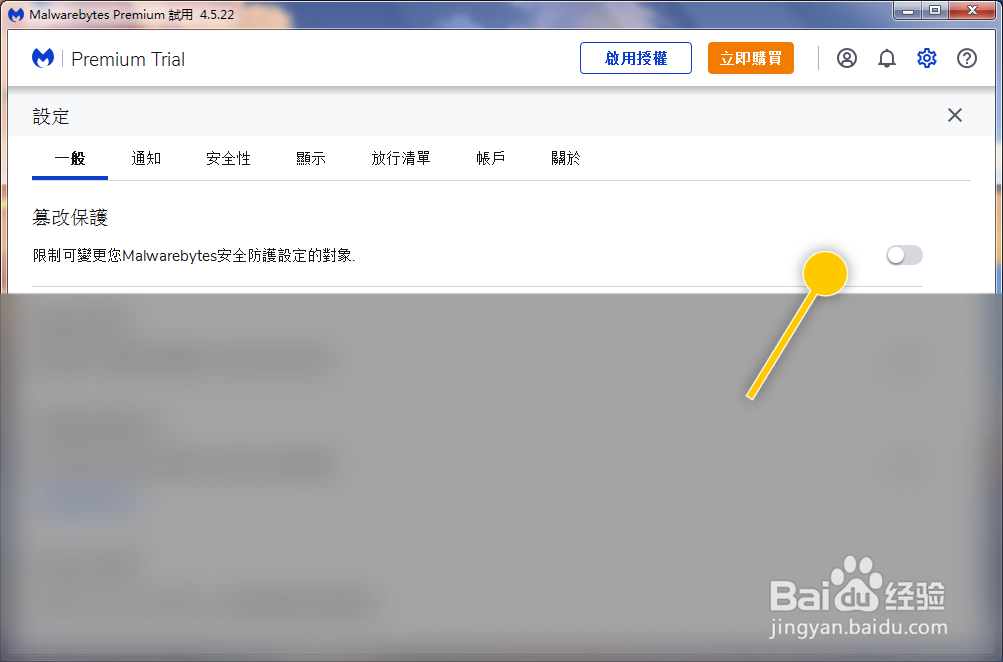The image size is (1003, 662).
Task: Click the Malwarebytes title bar icon
Action: click(15, 14)
